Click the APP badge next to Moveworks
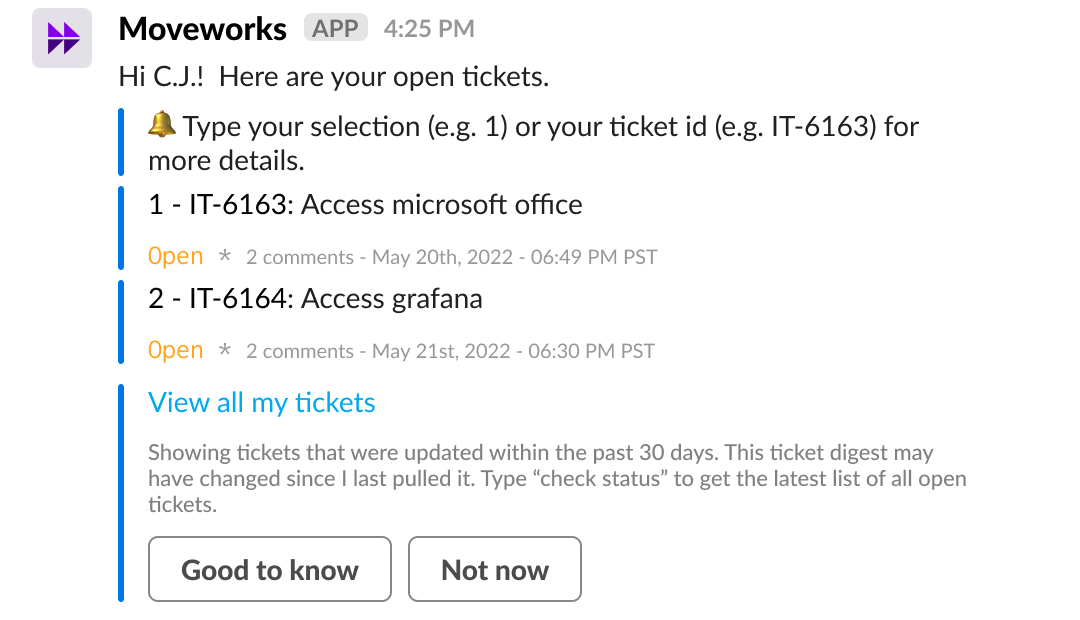This screenshot has width=1080, height=620. click(x=335, y=29)
